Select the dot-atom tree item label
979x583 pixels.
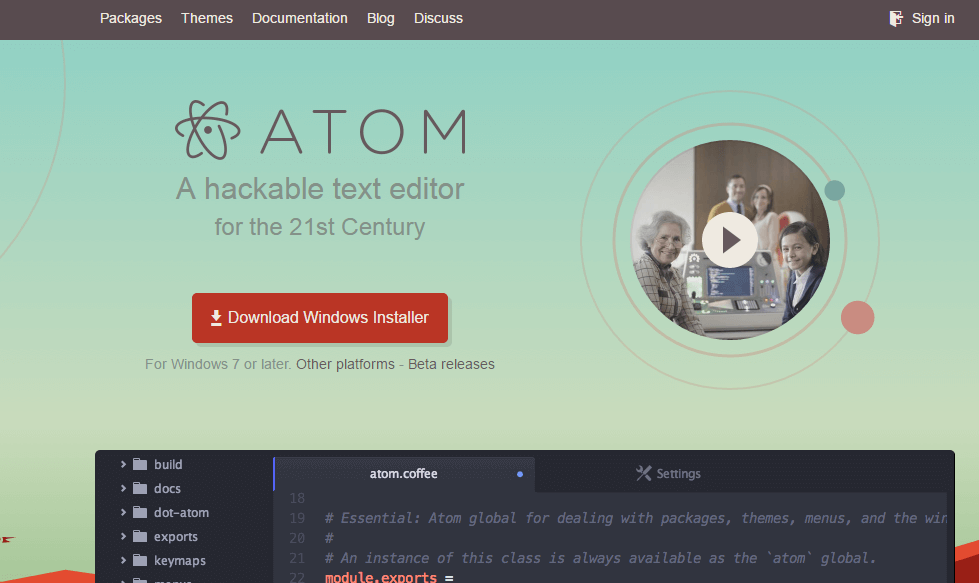click(182, 512)
